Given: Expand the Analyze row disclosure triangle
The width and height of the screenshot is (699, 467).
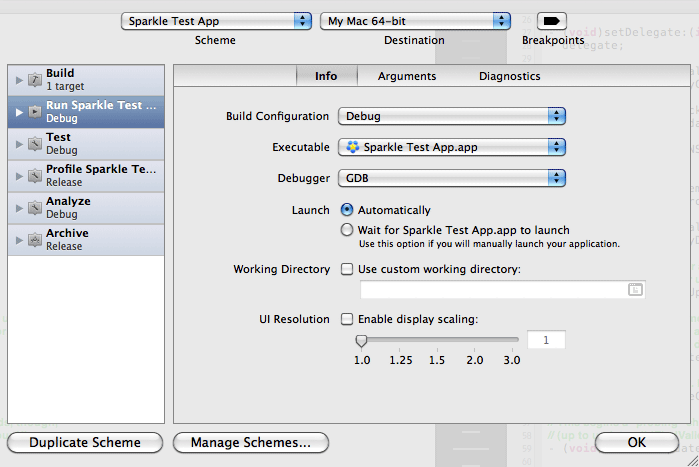Looking at the screenshot, I should [x=19, y=208].
